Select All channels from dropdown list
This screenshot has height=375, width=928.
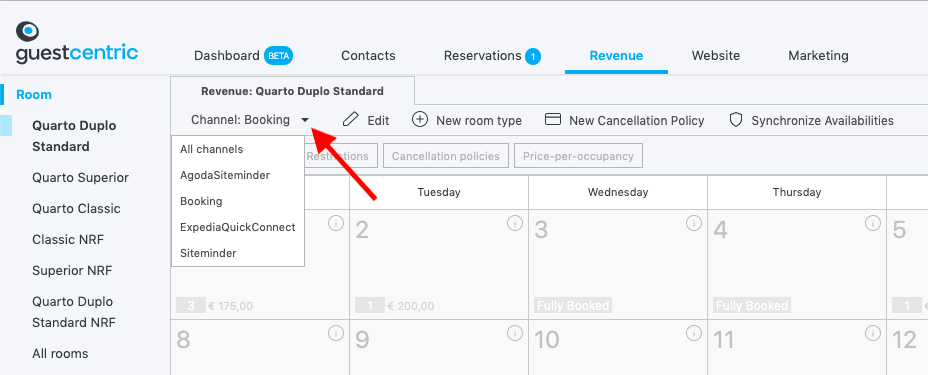[211, 149]
